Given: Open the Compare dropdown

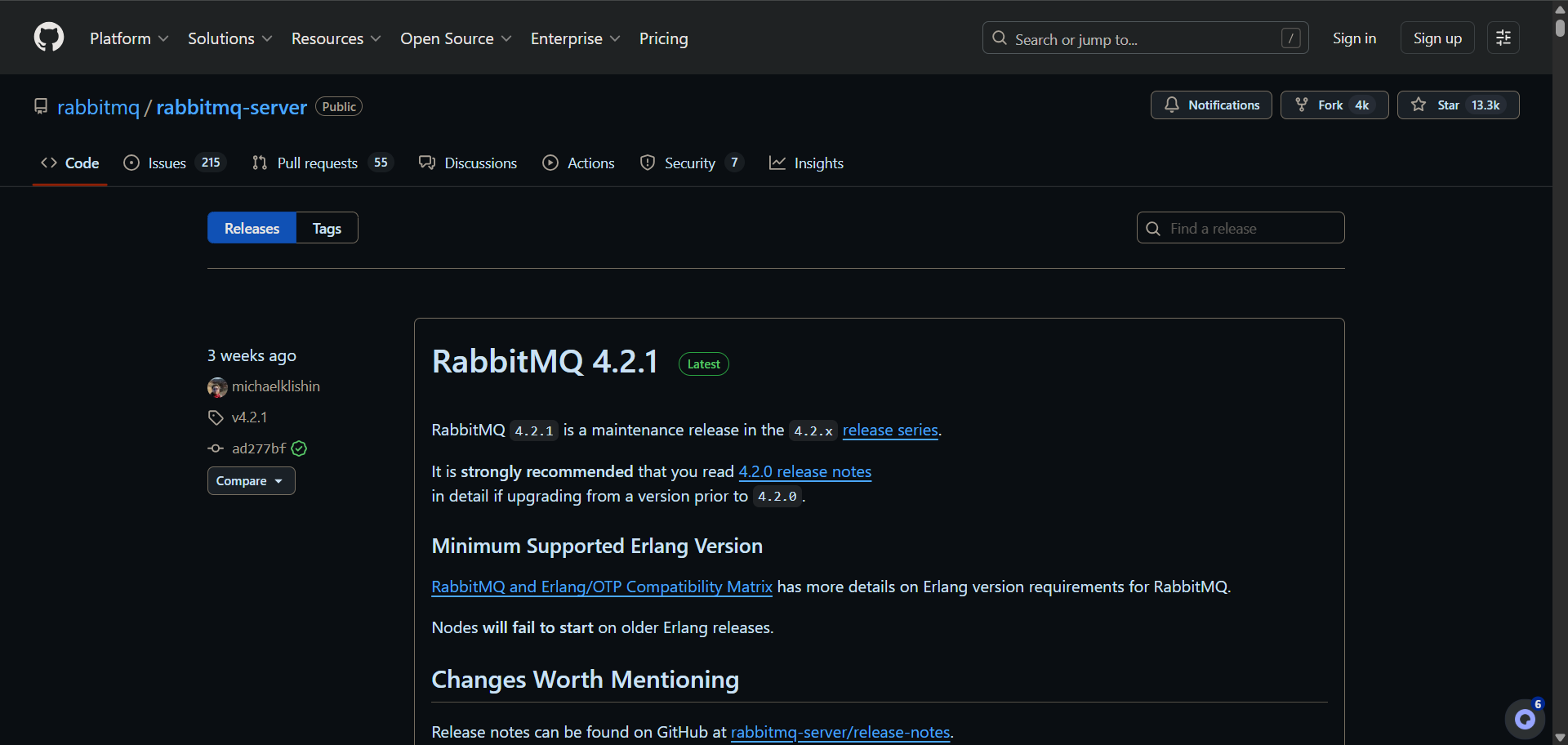Looking at the screenshot, I should click(x=251, y=481).
